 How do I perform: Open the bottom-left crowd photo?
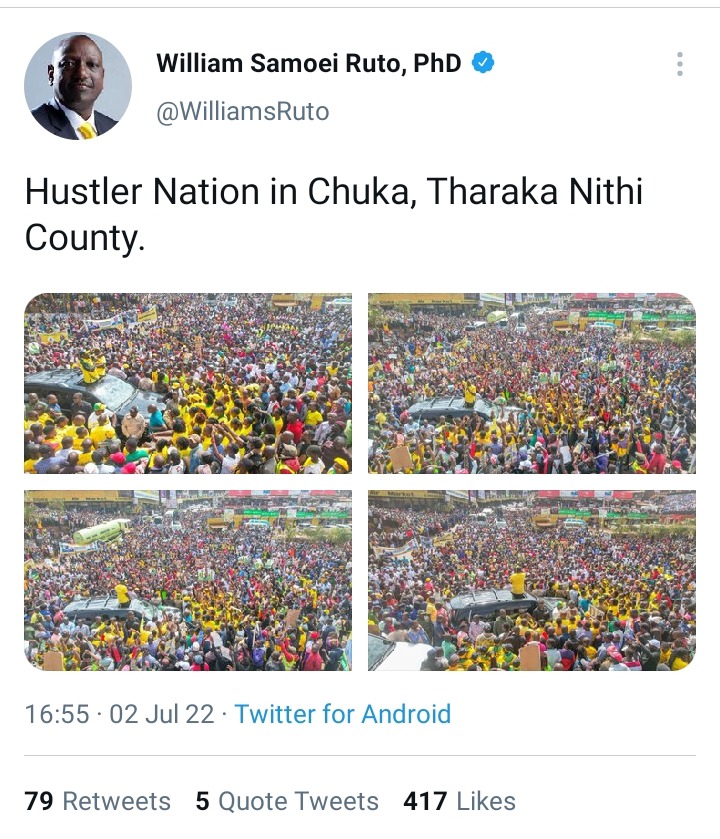188,580
